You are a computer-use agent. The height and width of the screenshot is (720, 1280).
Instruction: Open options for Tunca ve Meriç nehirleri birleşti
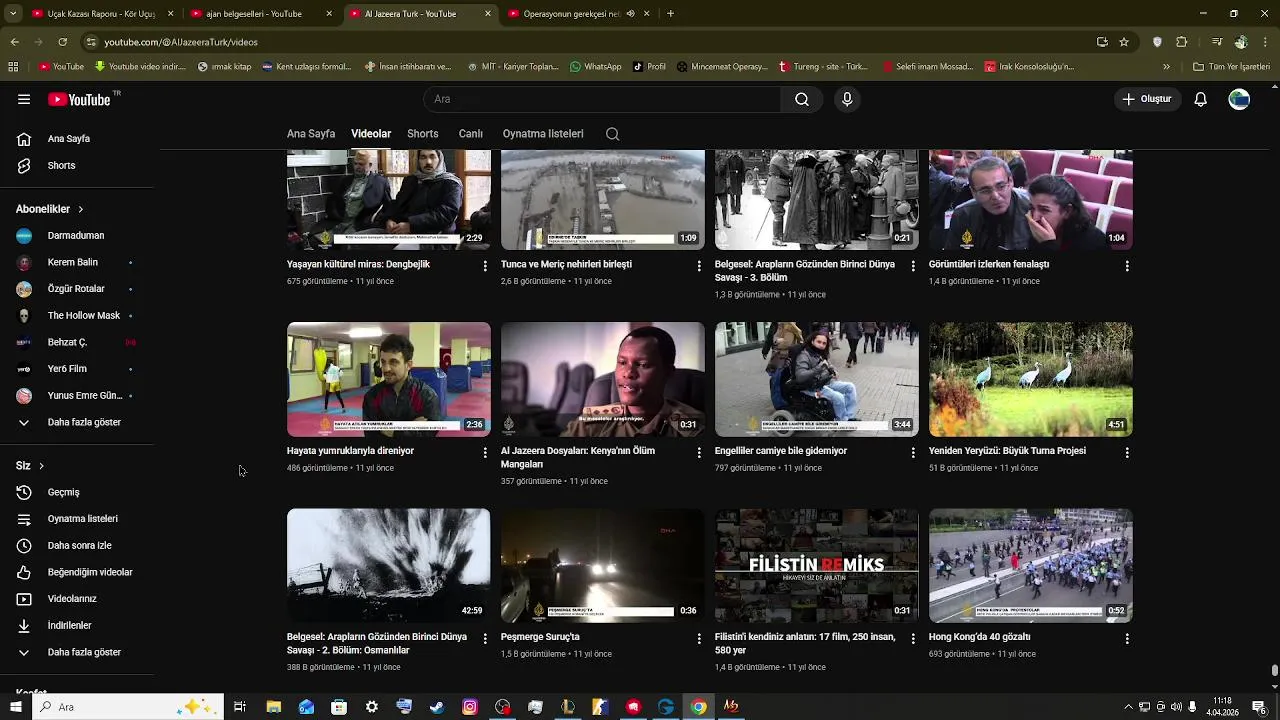(x=699, y=266)
